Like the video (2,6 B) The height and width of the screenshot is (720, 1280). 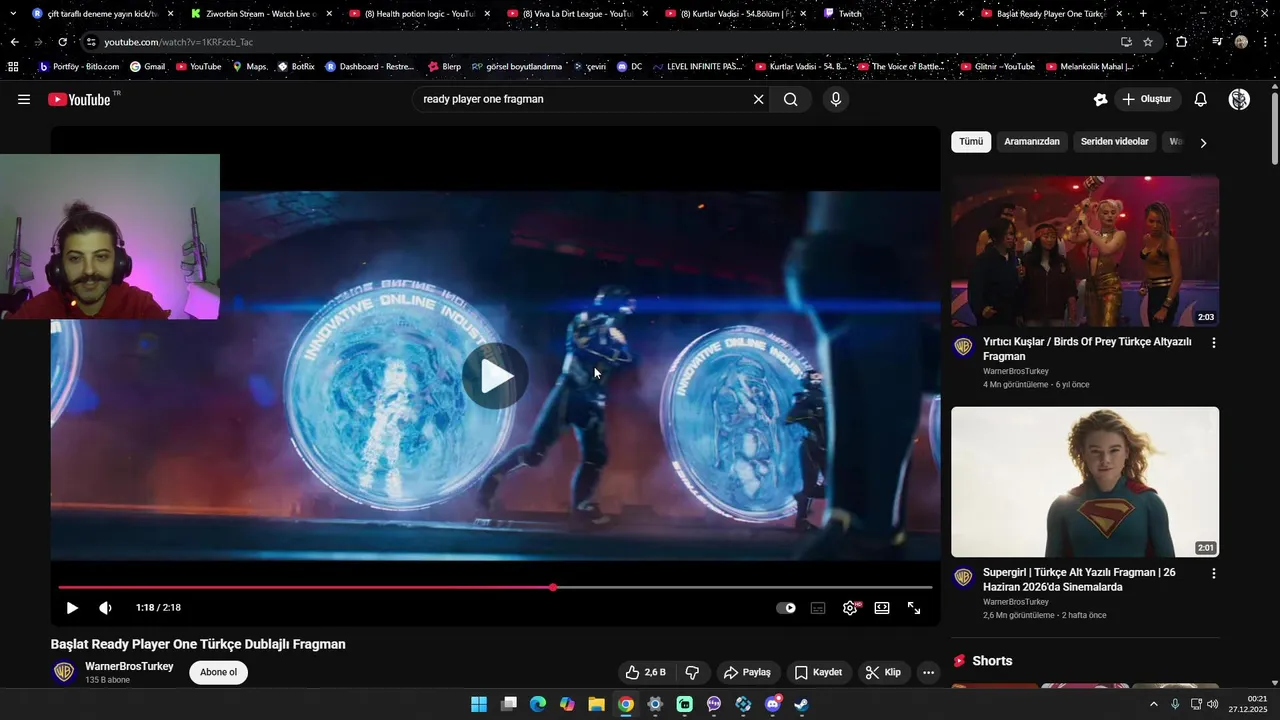point(645,672)
